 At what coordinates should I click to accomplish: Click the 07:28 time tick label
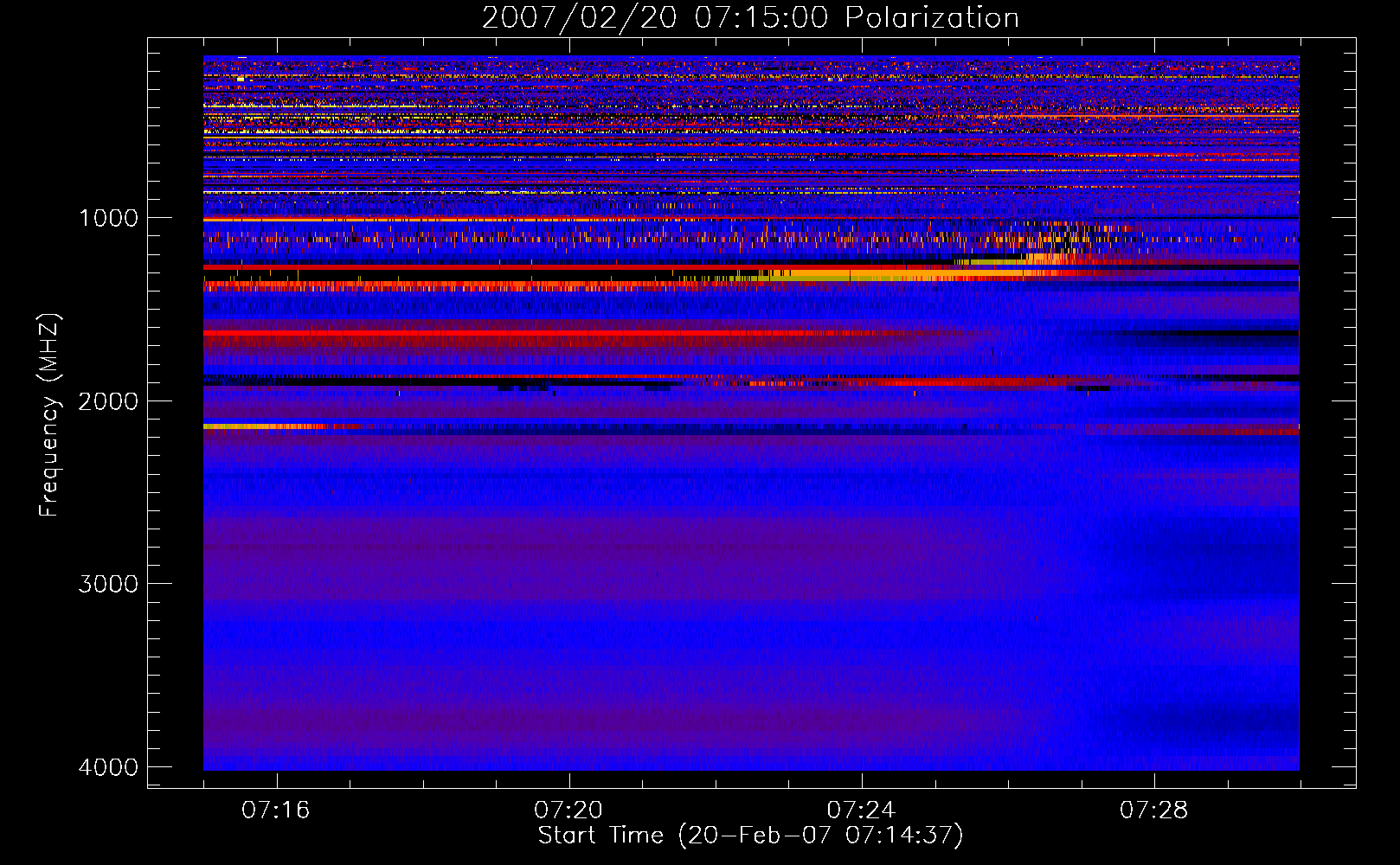[x=1154, y=810]
